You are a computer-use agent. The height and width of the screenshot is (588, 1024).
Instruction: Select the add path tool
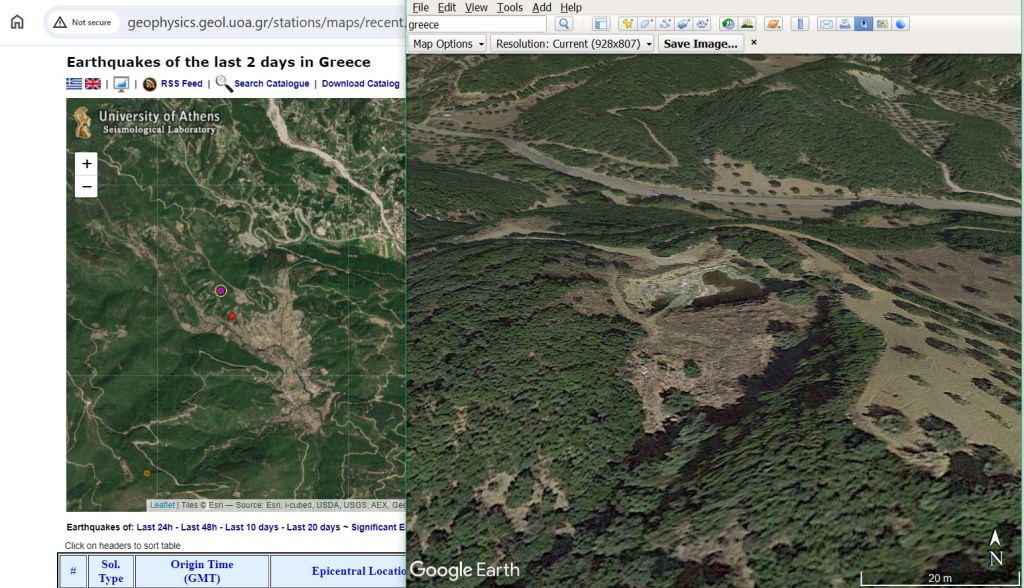[665, 24]
